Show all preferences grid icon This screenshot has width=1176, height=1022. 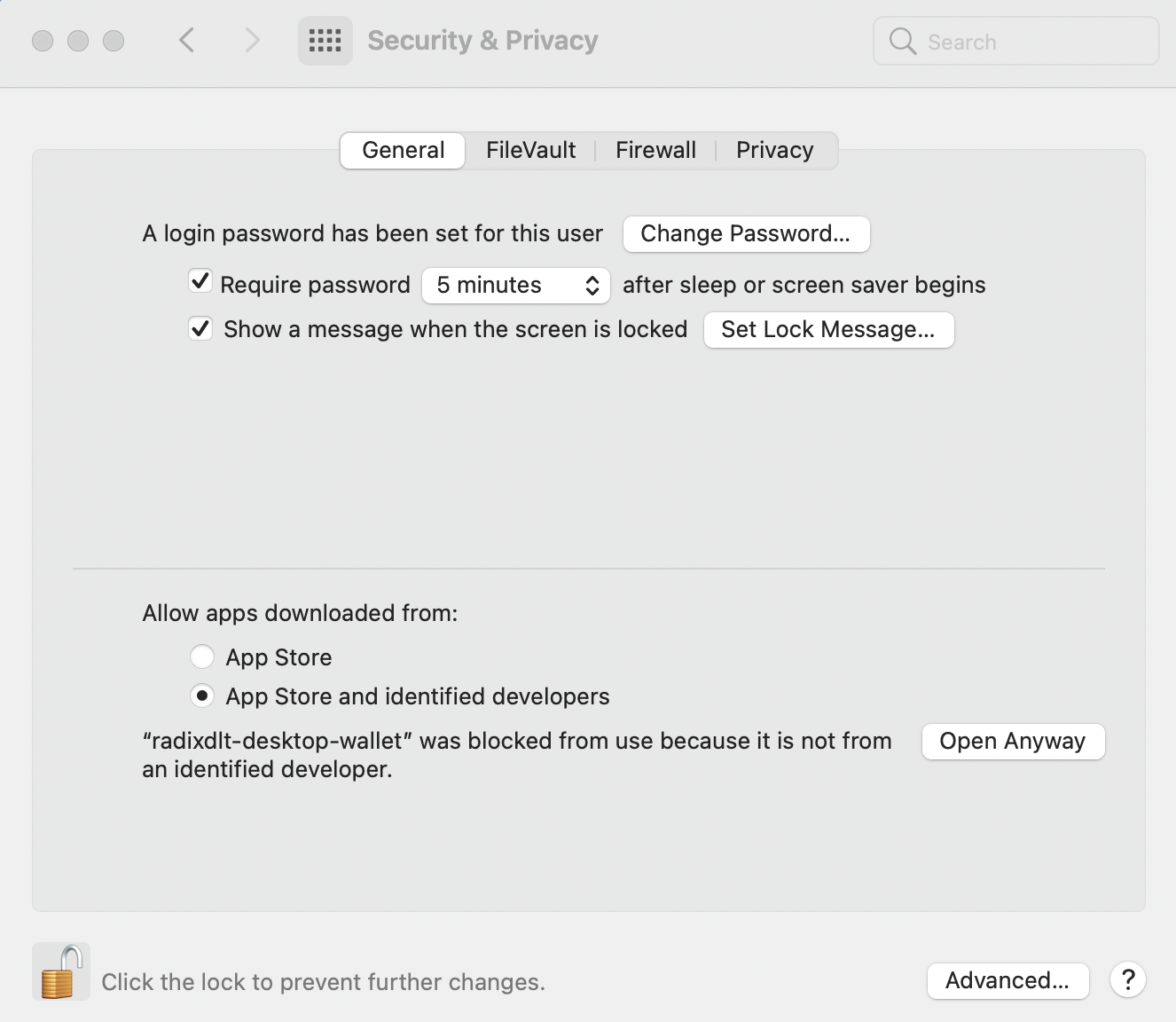[x=325, y=41]
